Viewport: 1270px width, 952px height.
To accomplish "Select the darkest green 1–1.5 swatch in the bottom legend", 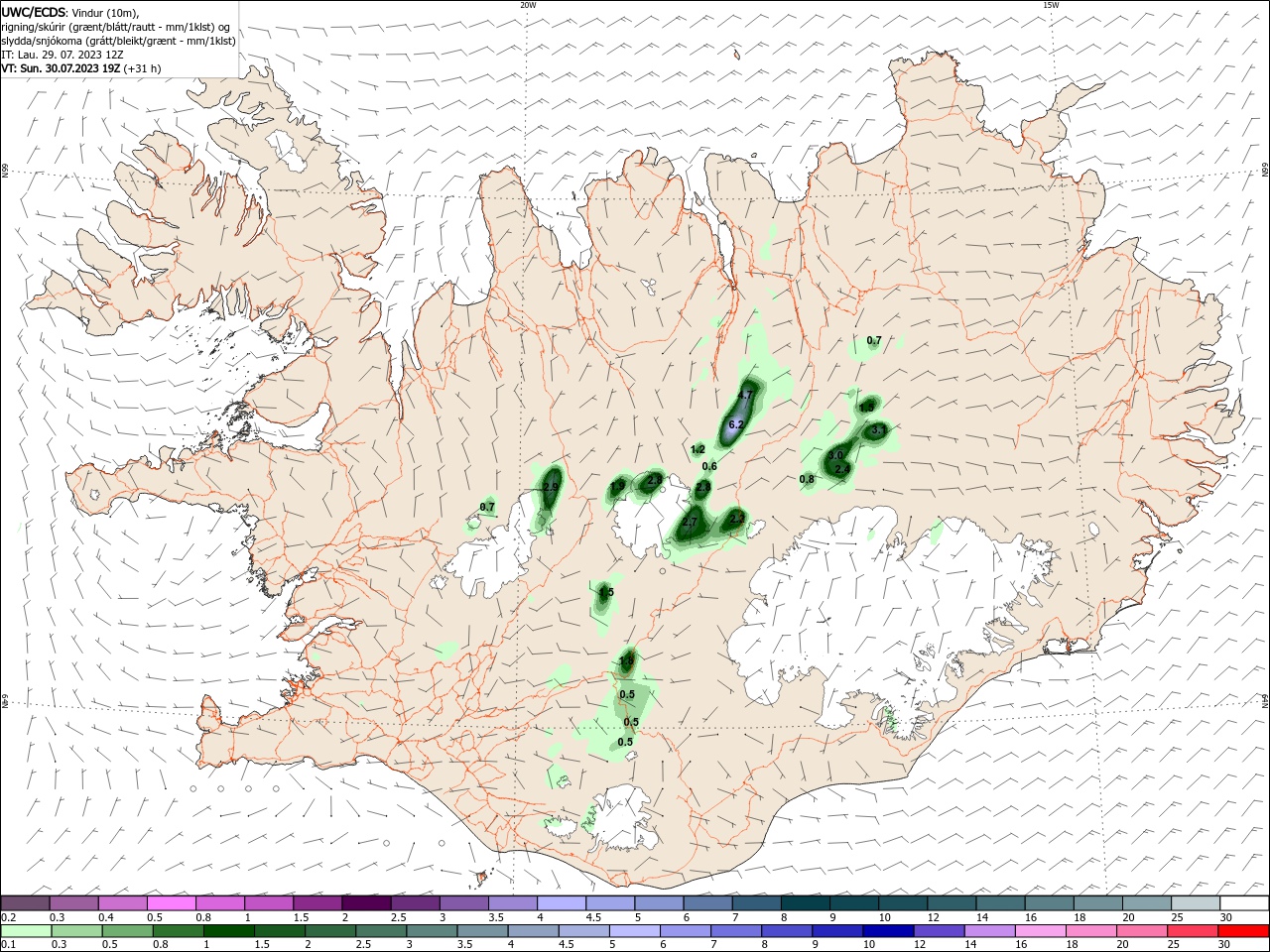I will 229,931.
